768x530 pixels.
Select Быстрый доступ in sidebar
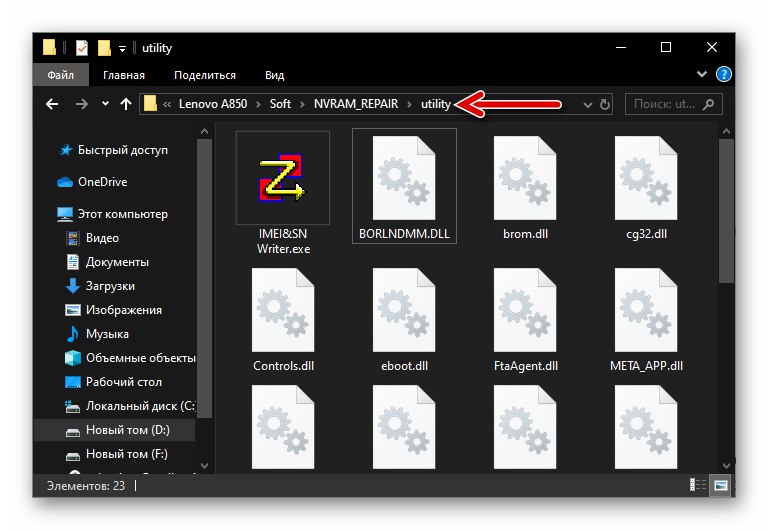point(122,150)
